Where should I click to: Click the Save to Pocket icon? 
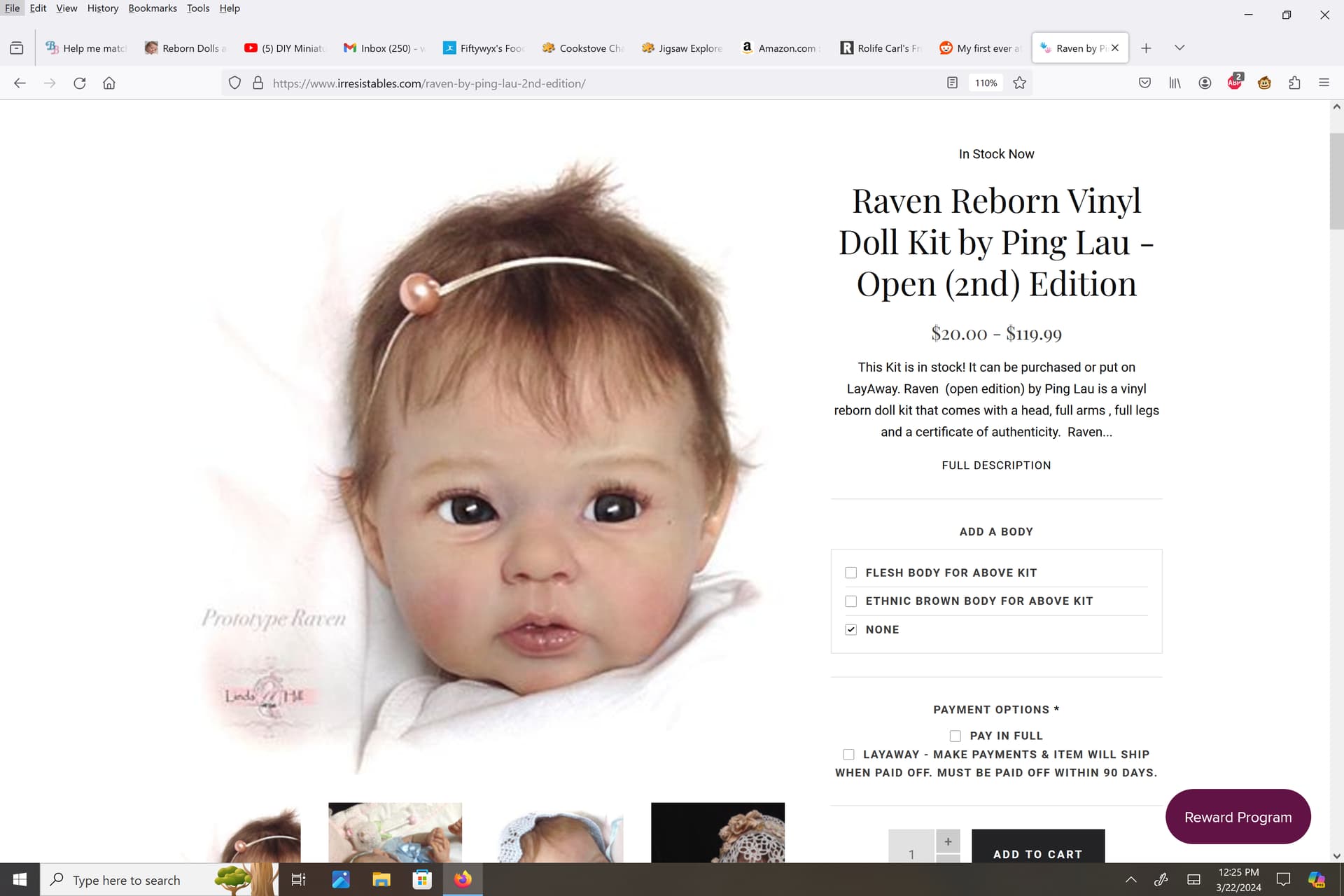click(x=1144, y=83)
